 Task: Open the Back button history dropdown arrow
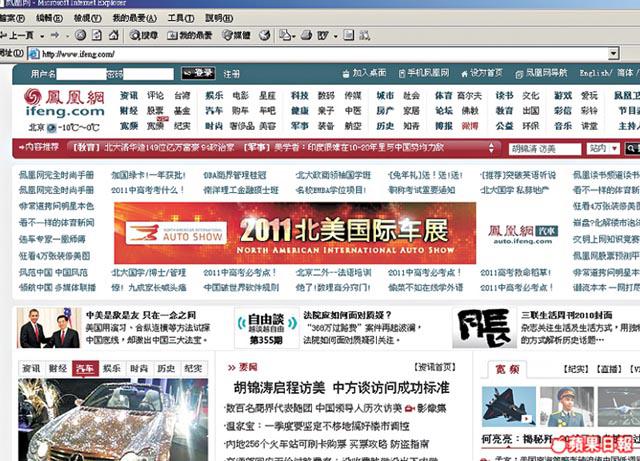click(42, 36)
